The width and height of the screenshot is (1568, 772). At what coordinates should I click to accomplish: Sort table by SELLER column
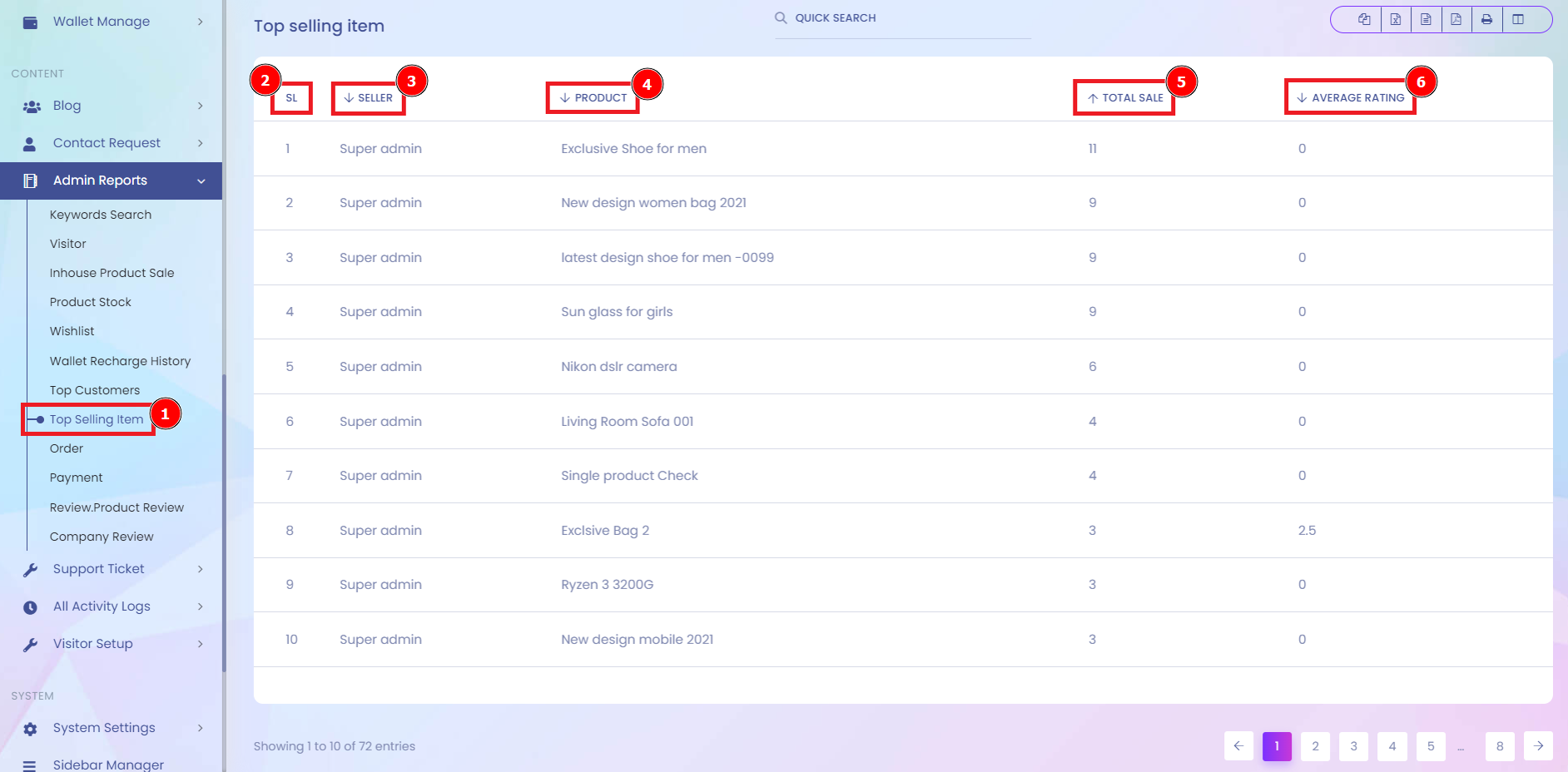[x=368, y=98]
